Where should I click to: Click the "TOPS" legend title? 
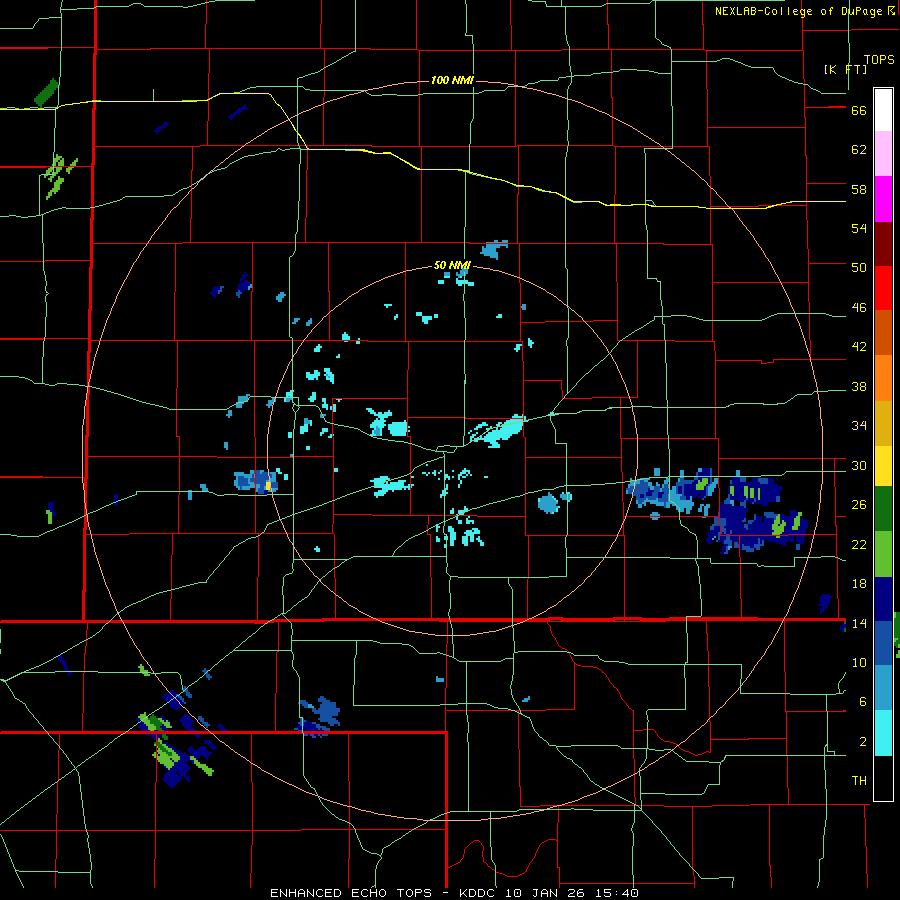(x=879, y=59)
